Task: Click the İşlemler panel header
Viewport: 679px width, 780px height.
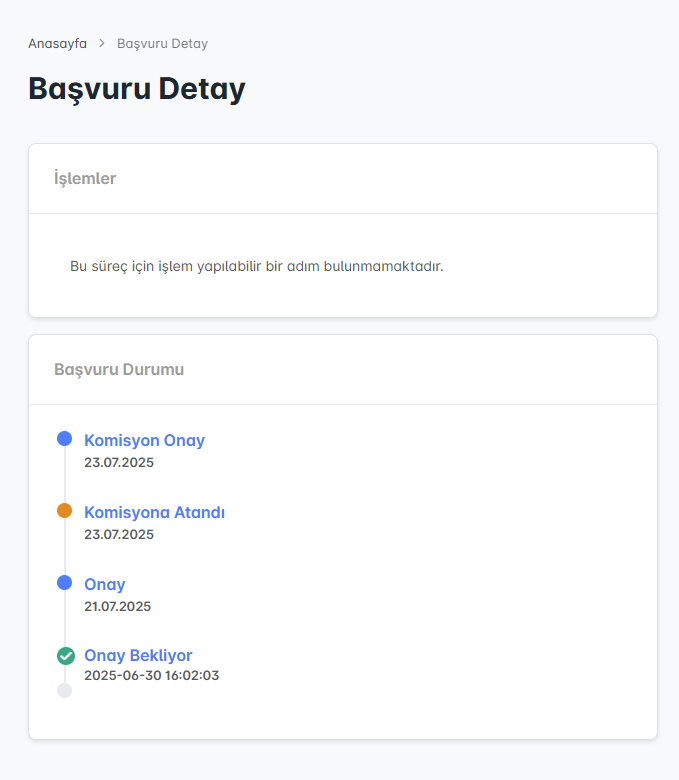Action: [x=85, y=179]
